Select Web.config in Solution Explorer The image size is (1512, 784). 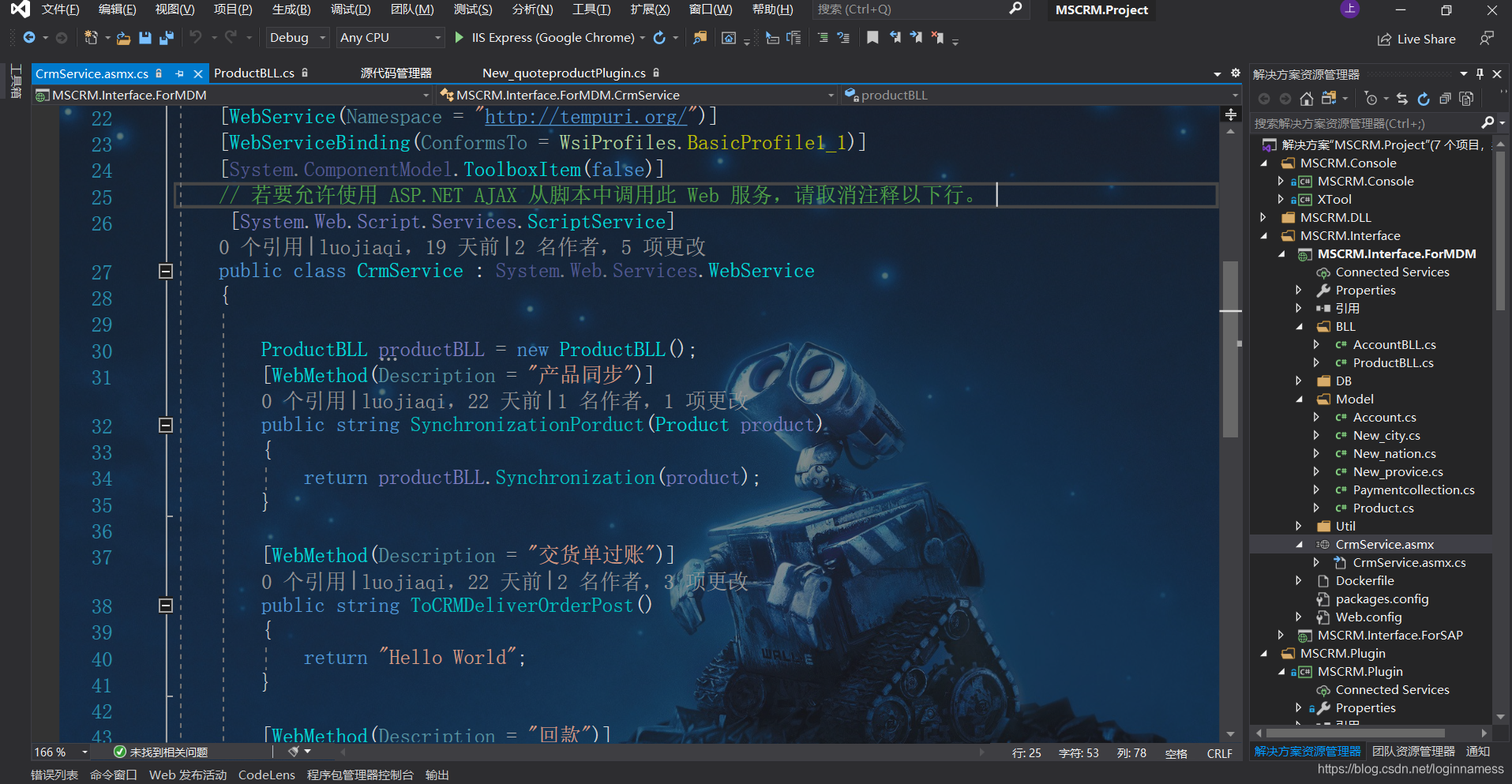point(1368,617)
